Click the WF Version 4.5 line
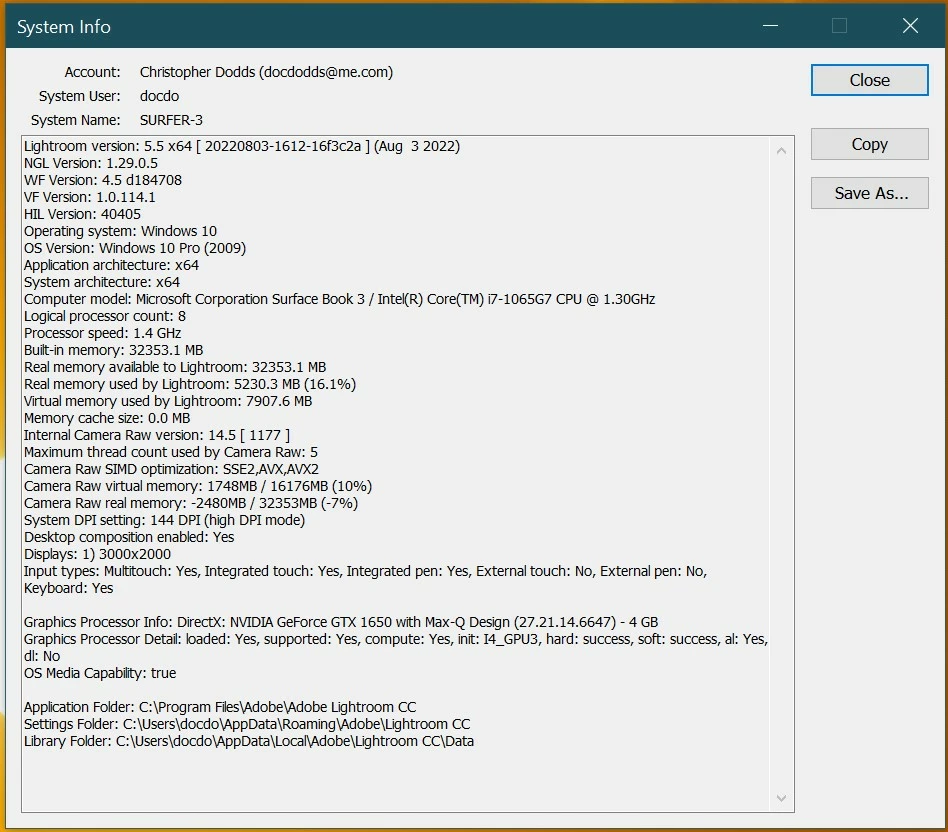The width and height of the screenshot is (948, 832). [103, 180]
